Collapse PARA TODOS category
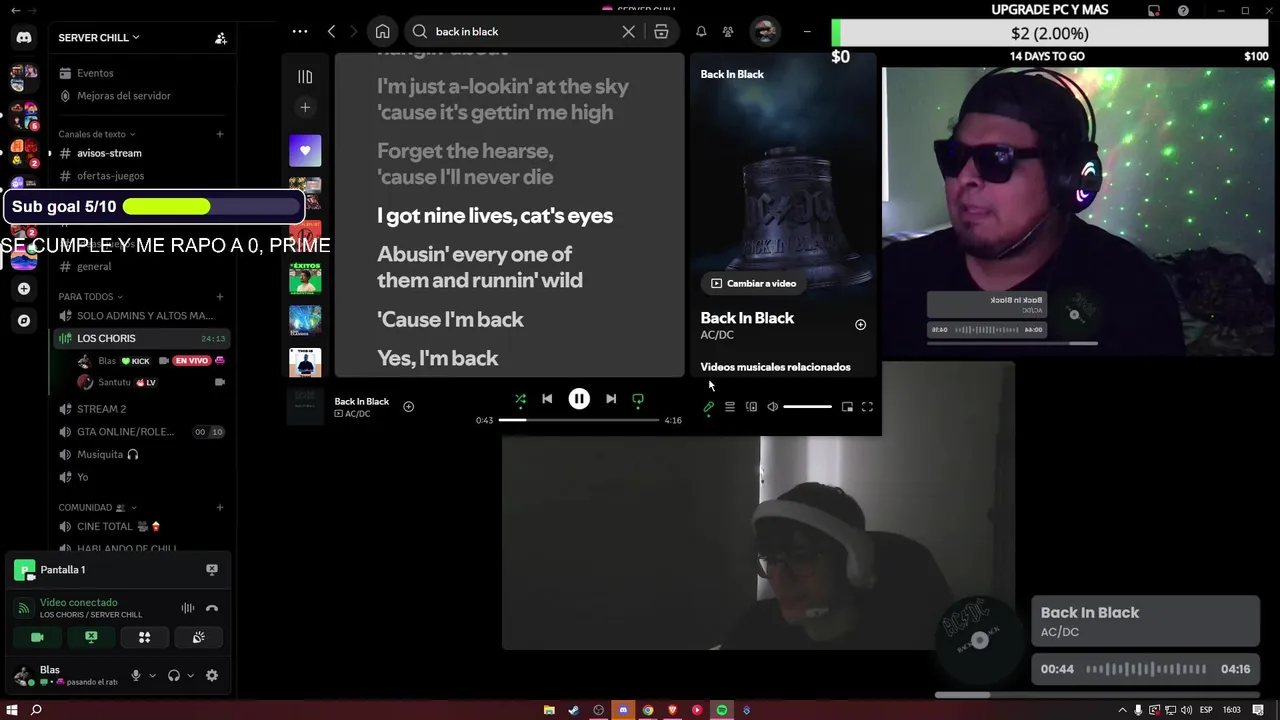This screenshot has height=720, width=1280. [x=90, y=297]
